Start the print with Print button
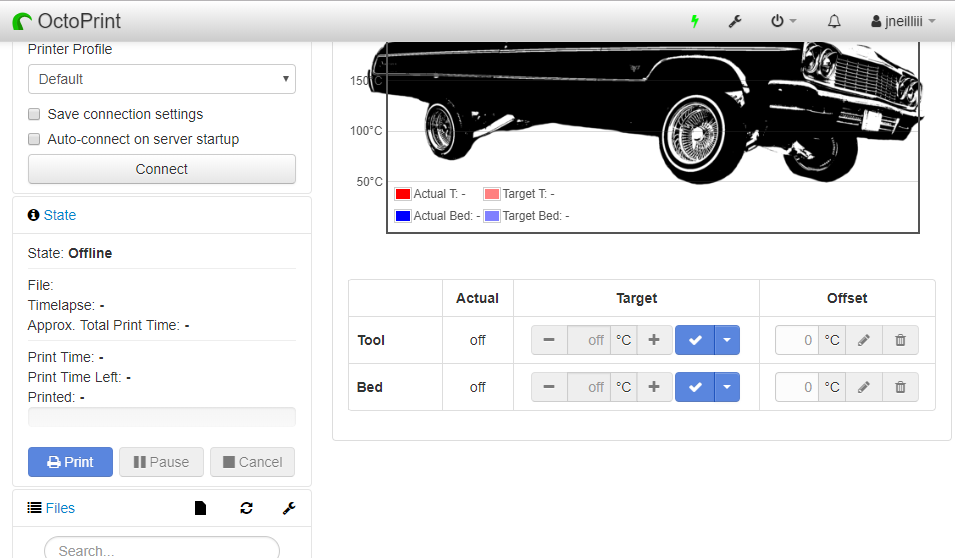Image resolution: width=955 pixels, height=558 pixels. pos(70,462)
